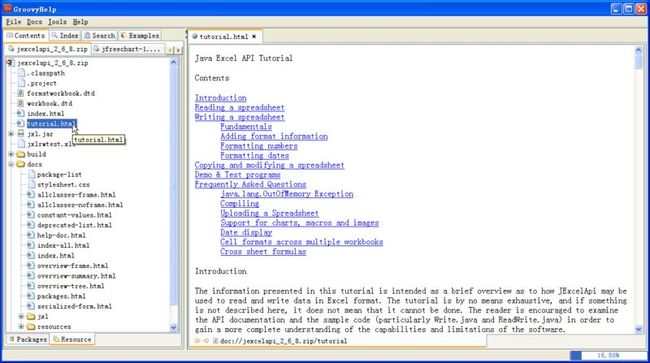Click the page icon beside doc URL
The width and height of the screenshot is (650, 363).
(x=215, y=341)
